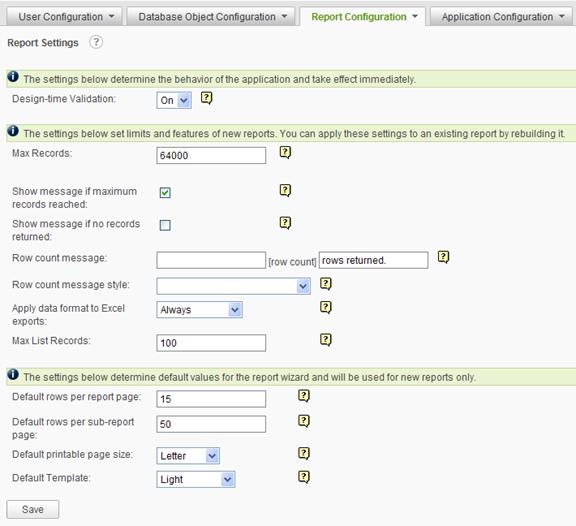Expand the Row count message style dropdown

[x=234, y=286]
